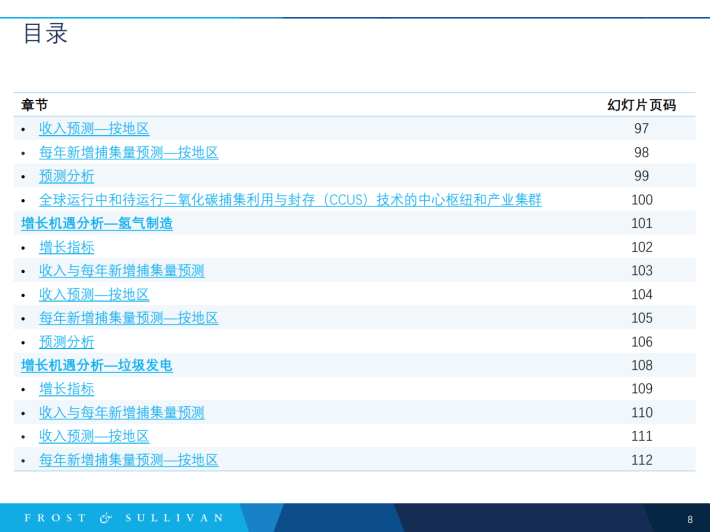Screen dimensions: 710x532
Task: Click page number 100
Action: coord(642,200)
